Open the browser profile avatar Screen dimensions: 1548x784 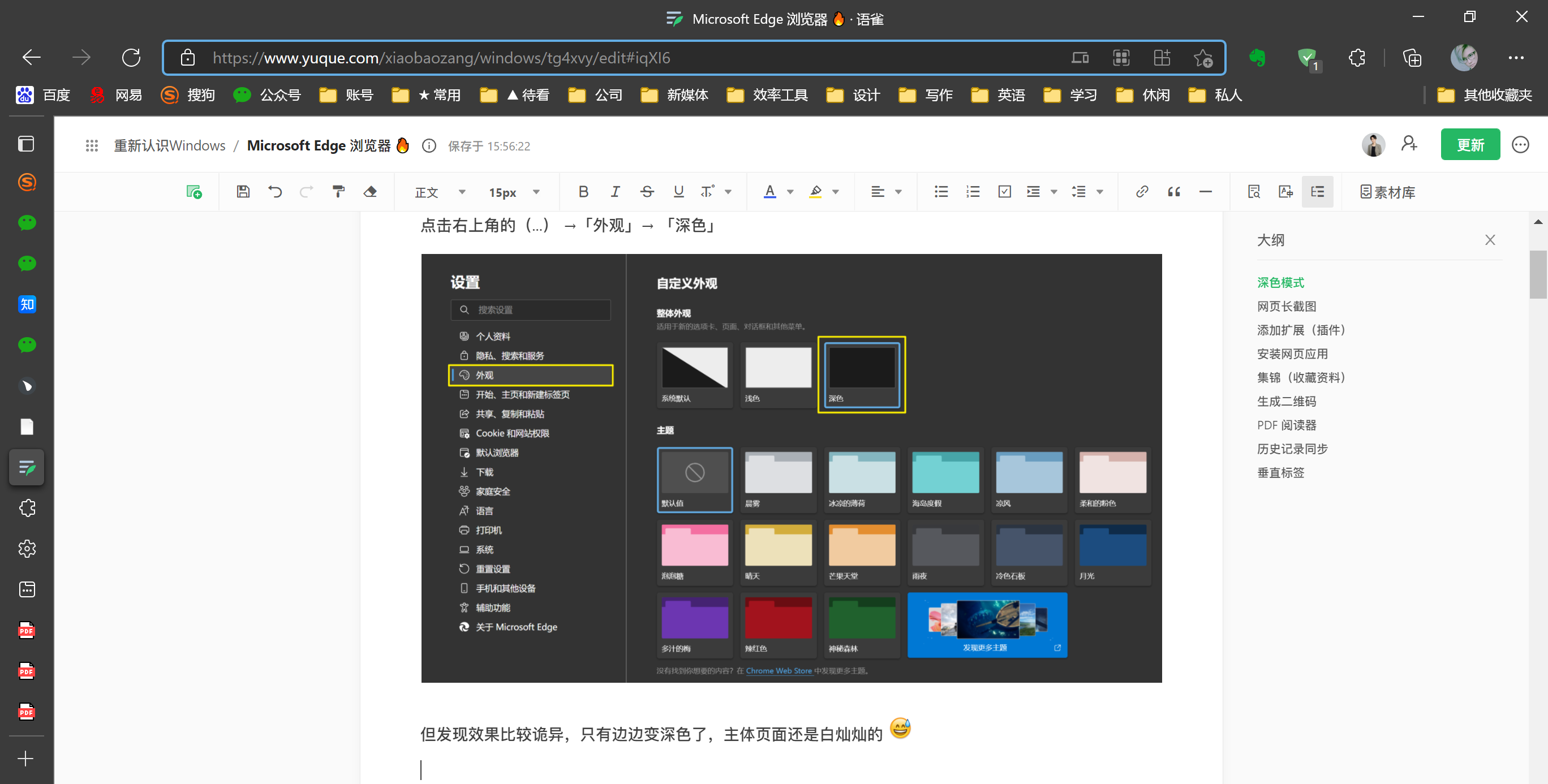tap(1463, 58)
